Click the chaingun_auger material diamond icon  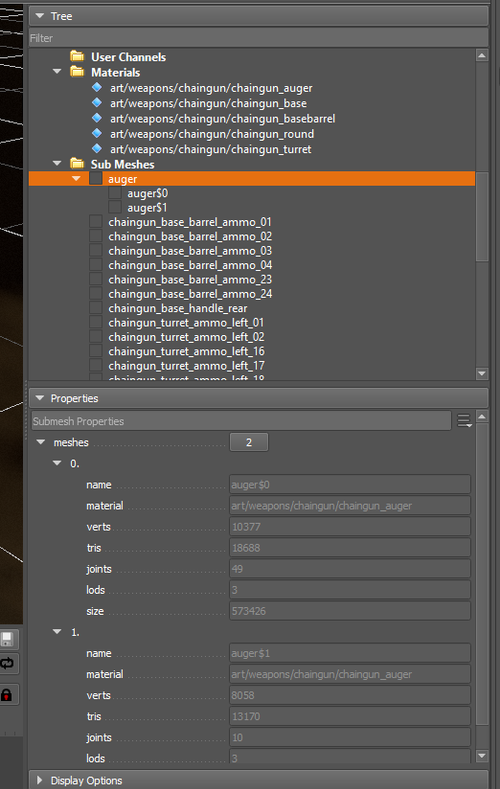(97, 87)
